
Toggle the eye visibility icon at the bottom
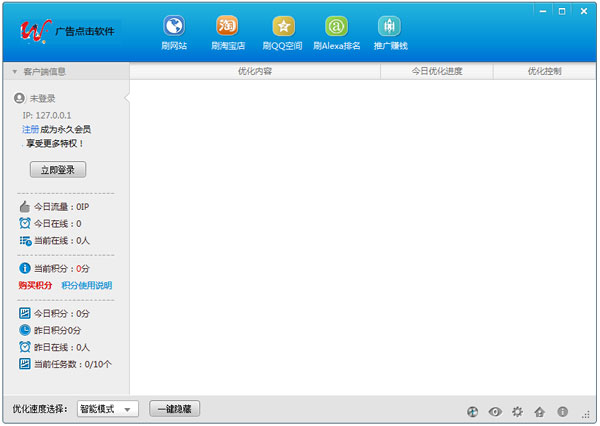(x=495, y=411)
